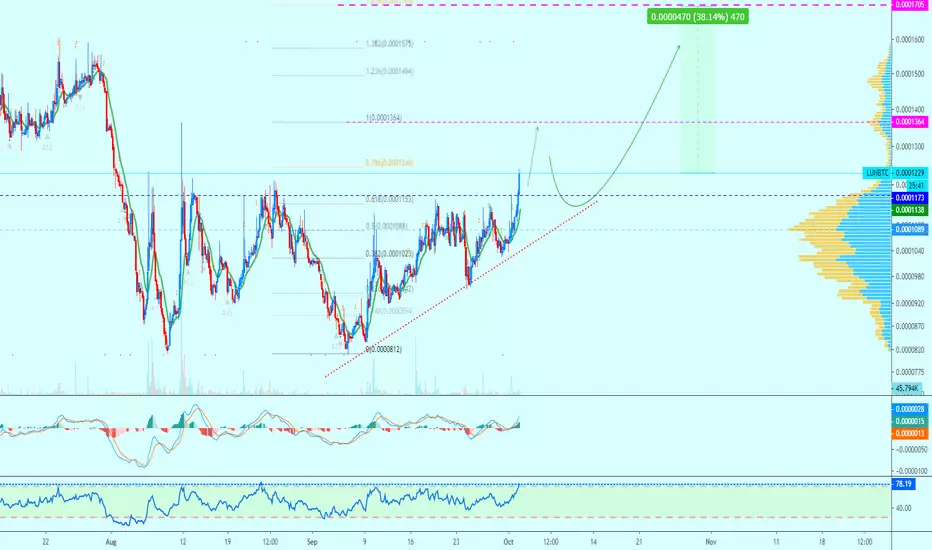The image size is (932, 550).
Task: Click the -0.0000050 MACD axis tick
Action: pos(909,450)
